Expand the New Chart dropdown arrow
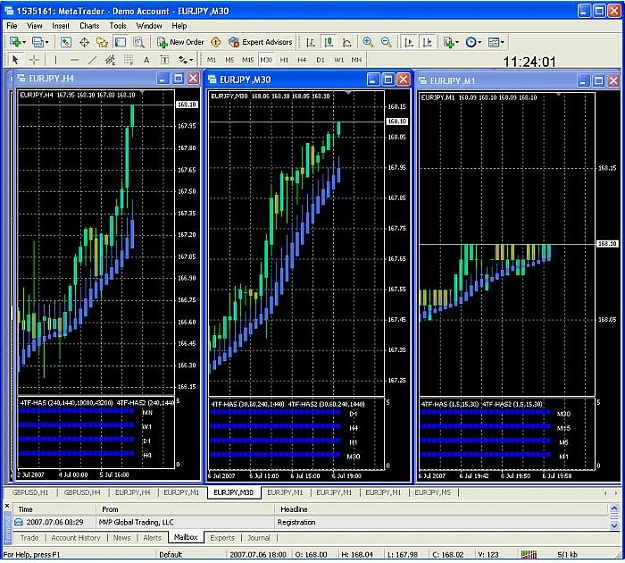The height and width of the screenshot is (563, 625). pos(24,42)
